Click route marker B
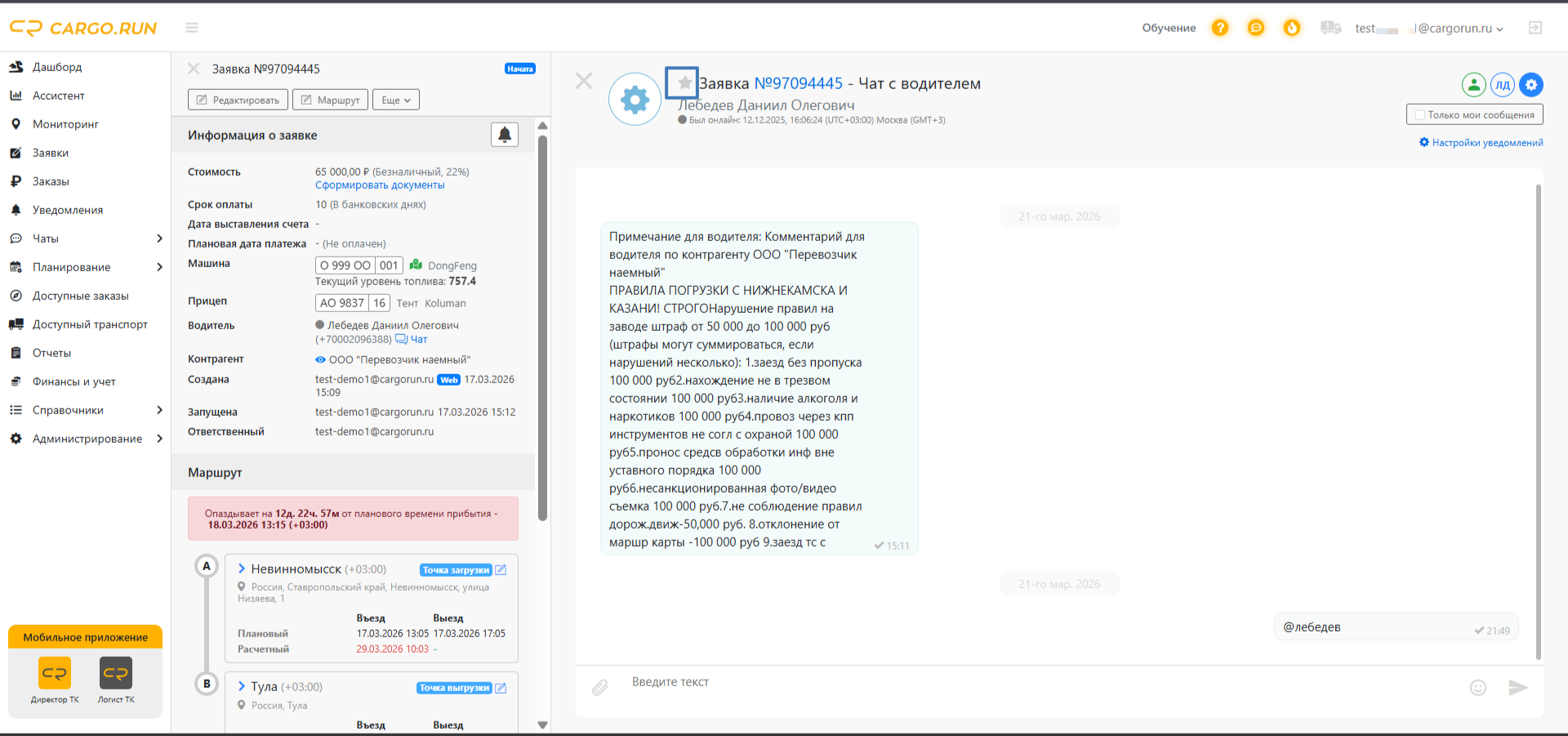This screenshot has height=736, width=1568. (207, 684)
